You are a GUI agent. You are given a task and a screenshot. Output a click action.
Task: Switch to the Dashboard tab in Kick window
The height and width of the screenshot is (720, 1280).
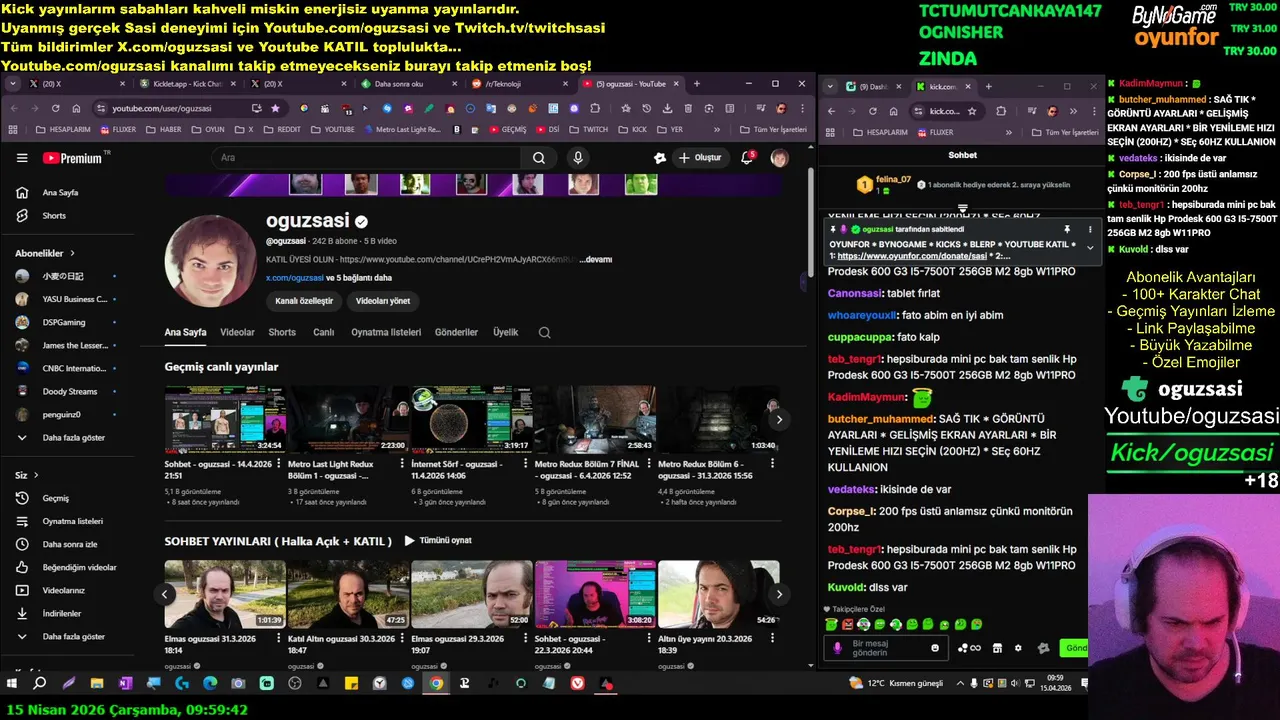pos(873,86)
